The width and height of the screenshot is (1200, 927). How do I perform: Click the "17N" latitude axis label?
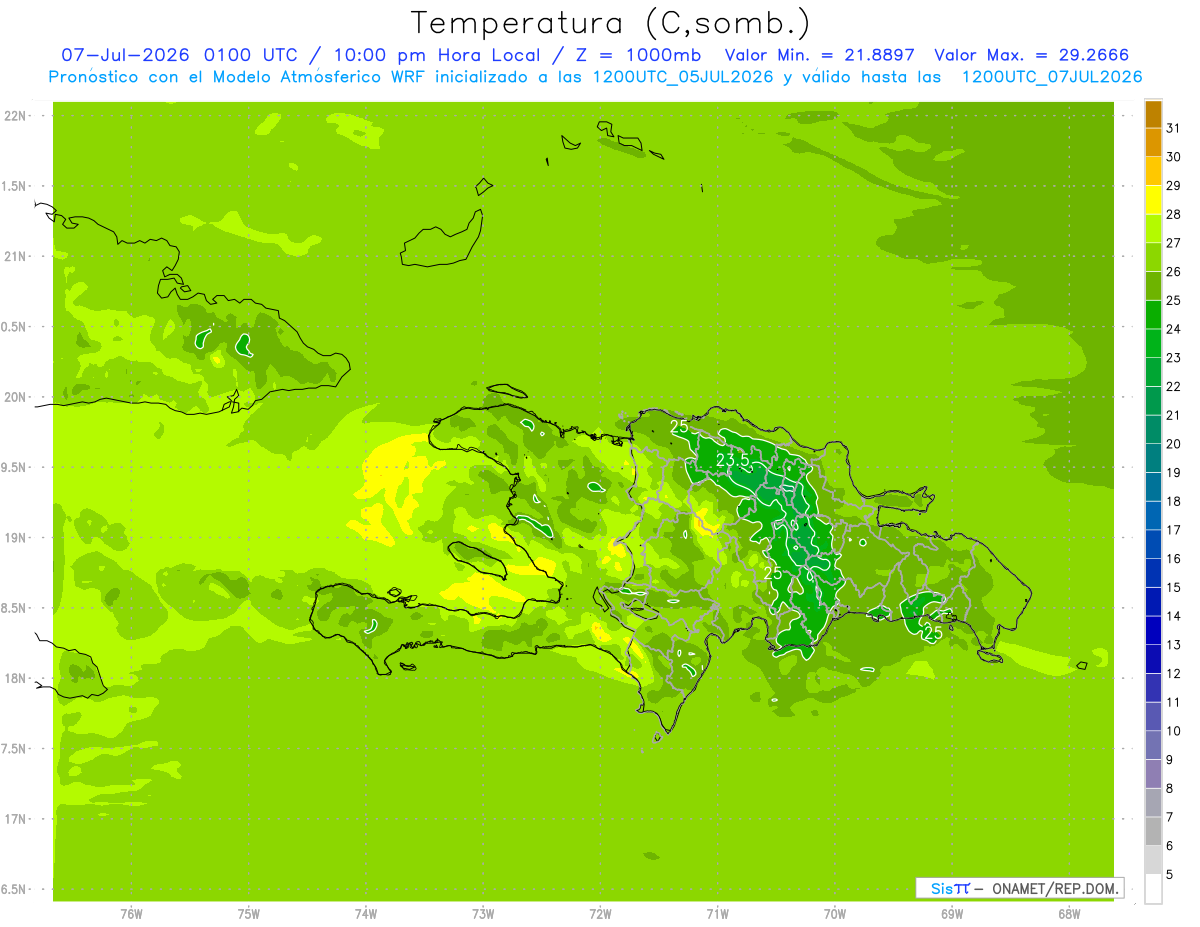pyautogui.click(x=17, y=819)
